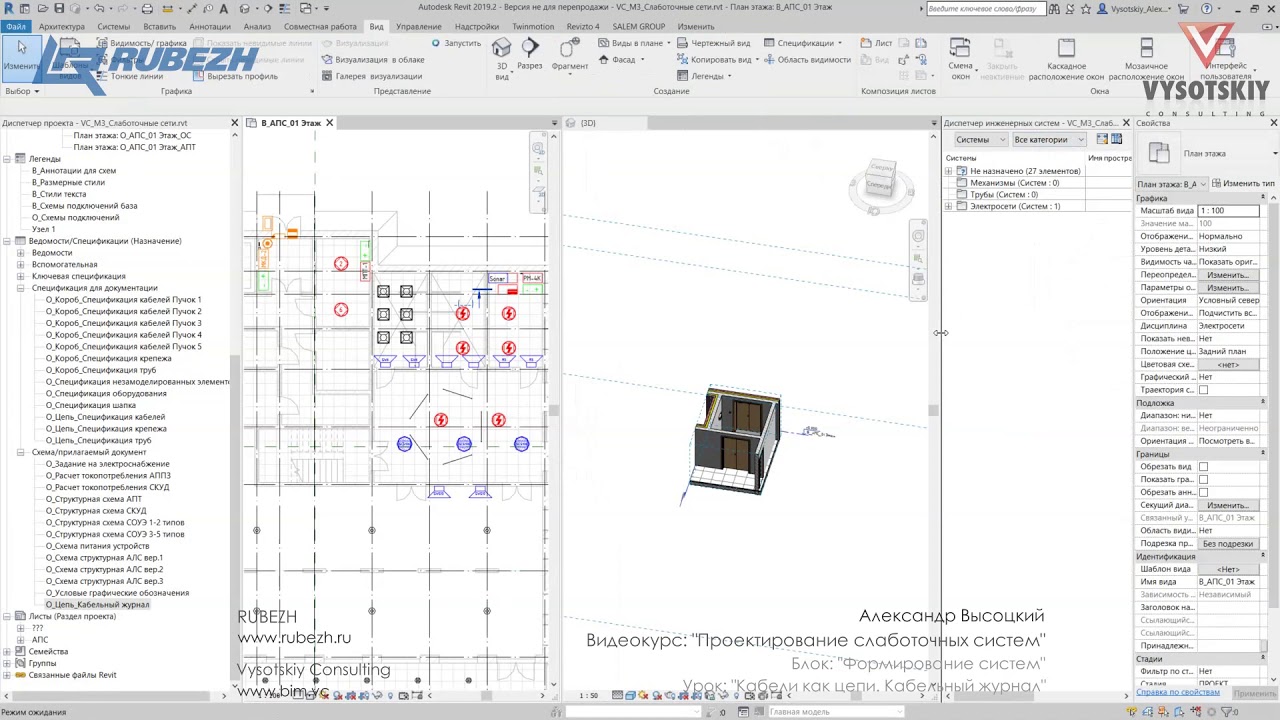Click the 1 : 50 scale in 3D view bar
Screen dimensions: 1280x720
pyautogui.click(x=589, y=696)
